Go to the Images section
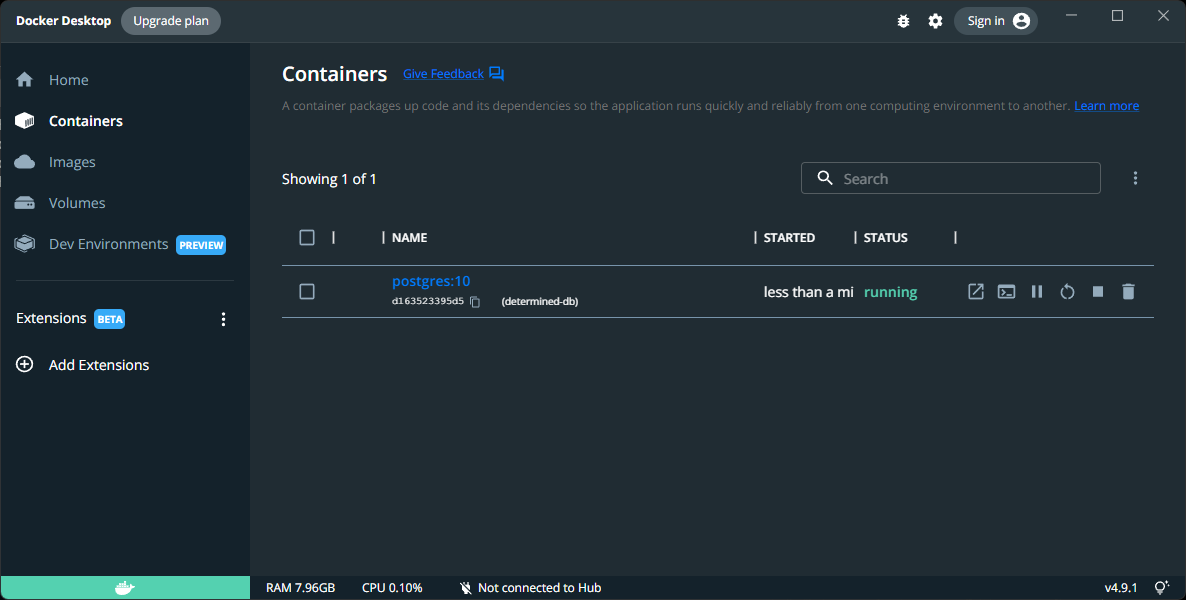 pyautogui.click(x=72, y=162)
